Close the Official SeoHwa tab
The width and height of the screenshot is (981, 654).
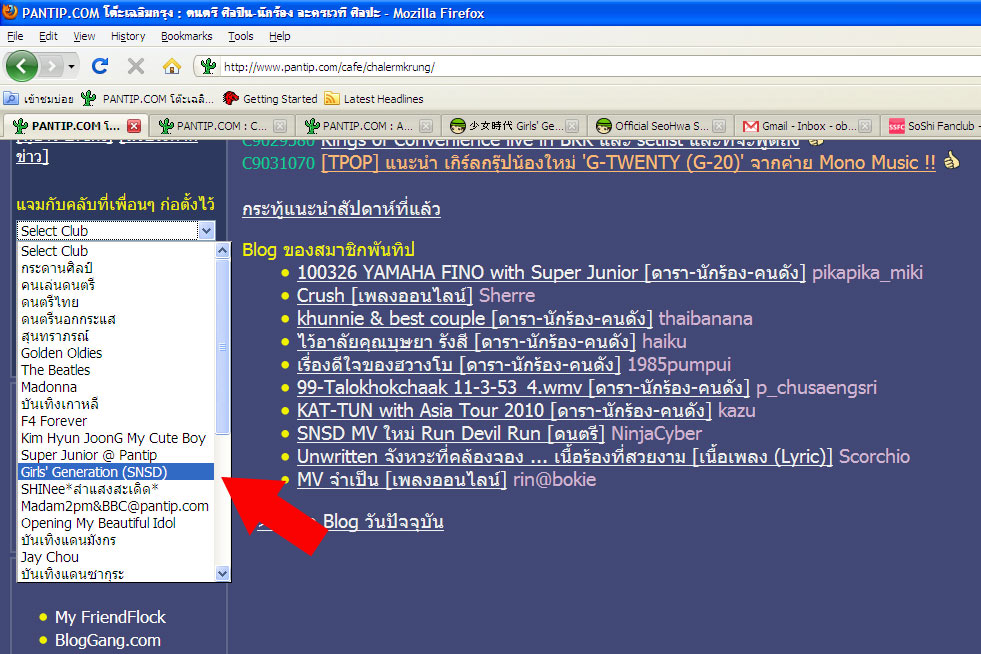coord(719,126)
